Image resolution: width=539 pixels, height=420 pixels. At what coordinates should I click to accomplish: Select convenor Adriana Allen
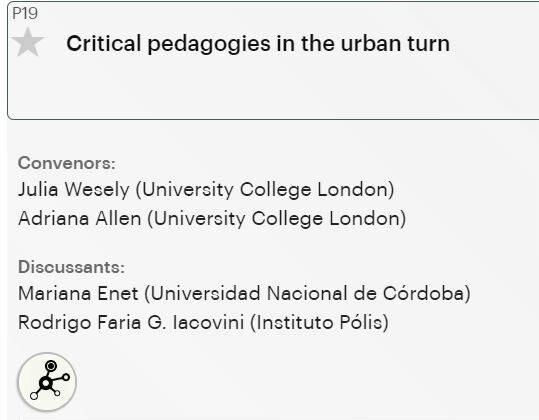tap(80, 219)
